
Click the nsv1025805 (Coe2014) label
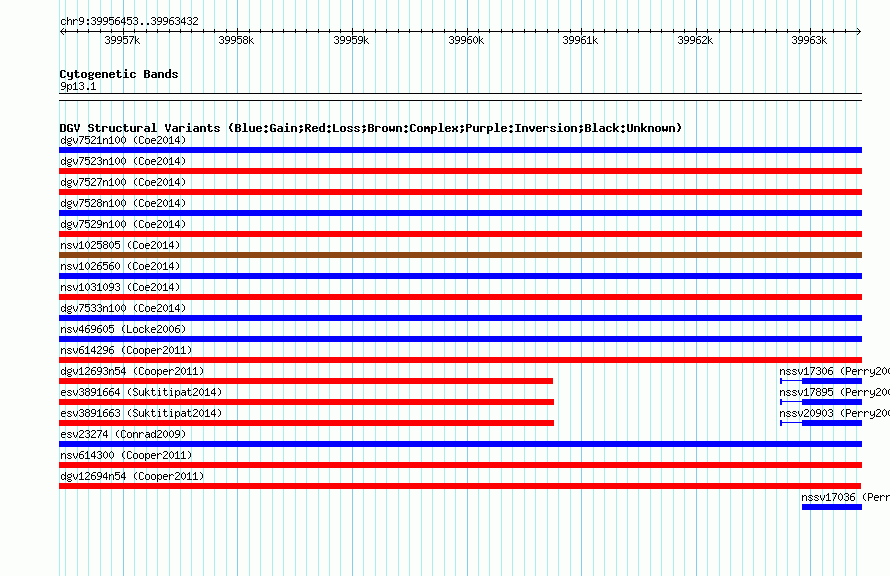click(x=120, y=245)
